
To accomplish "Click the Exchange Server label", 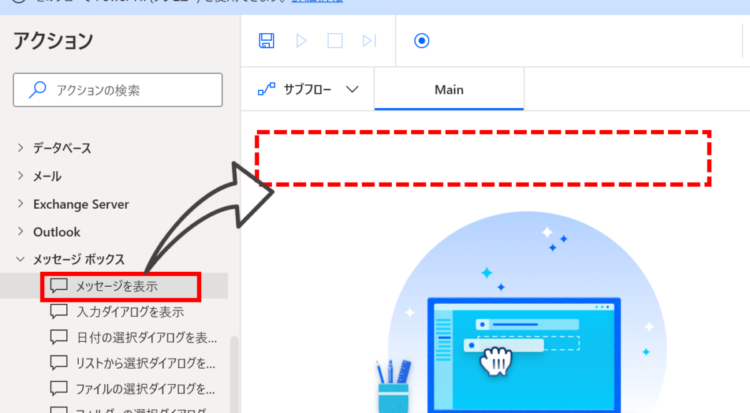I will point(81,204).
